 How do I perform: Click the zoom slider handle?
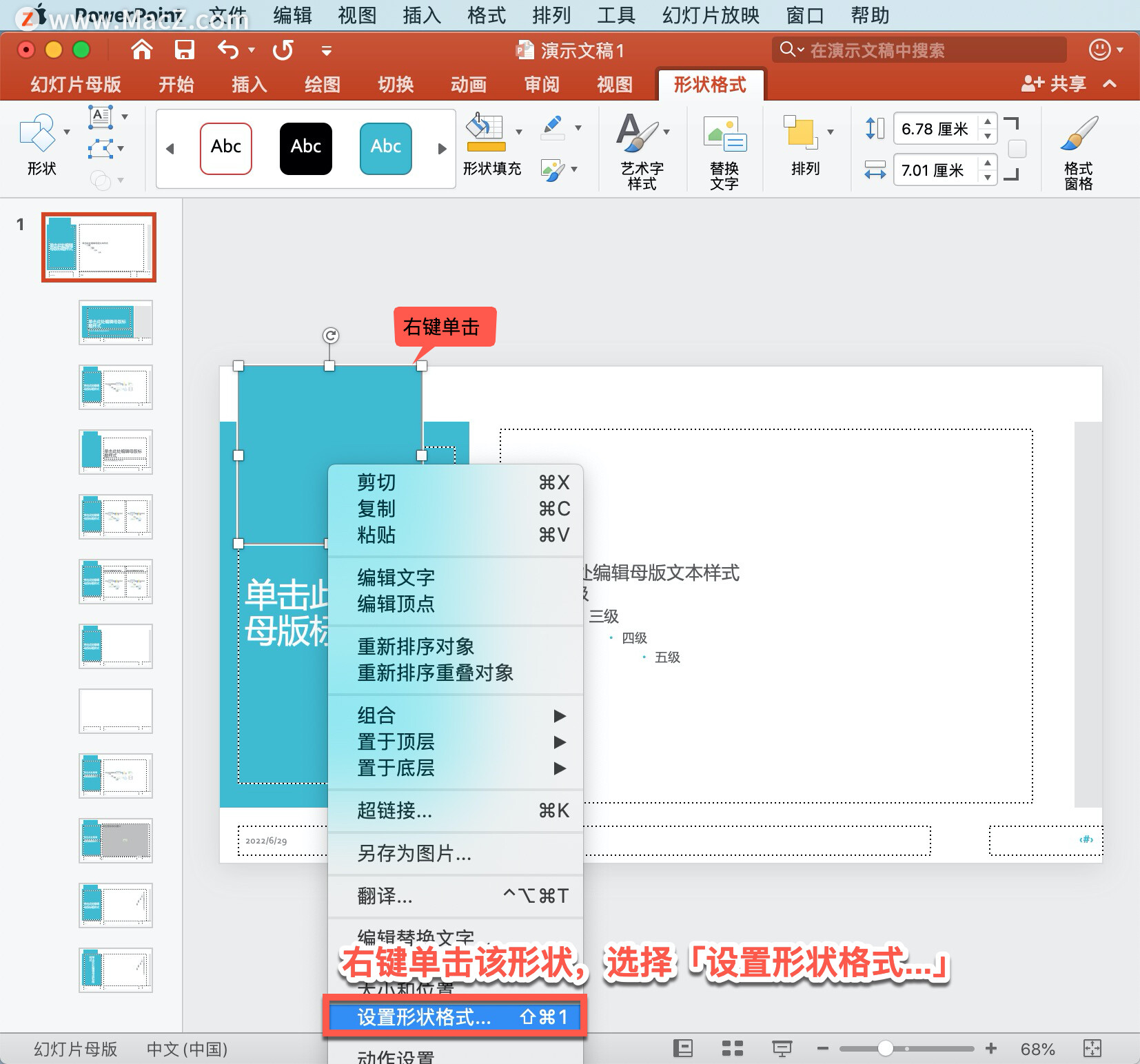886,1048
